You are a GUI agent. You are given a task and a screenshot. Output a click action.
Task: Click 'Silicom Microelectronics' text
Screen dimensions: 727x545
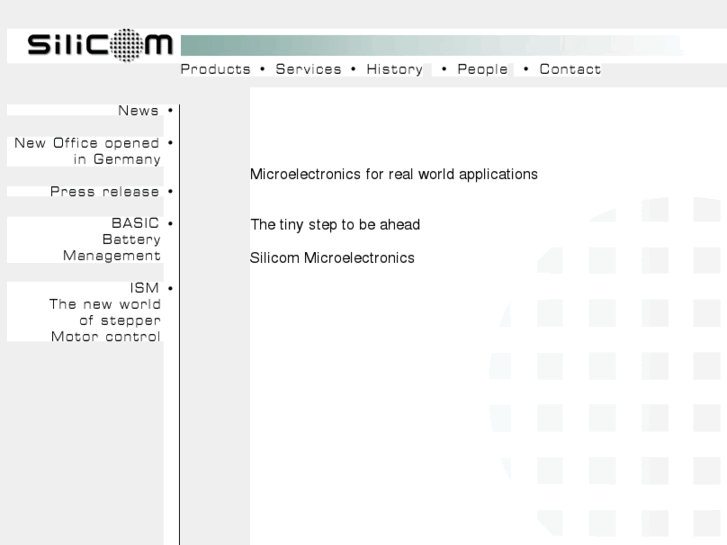coord(332,258)
